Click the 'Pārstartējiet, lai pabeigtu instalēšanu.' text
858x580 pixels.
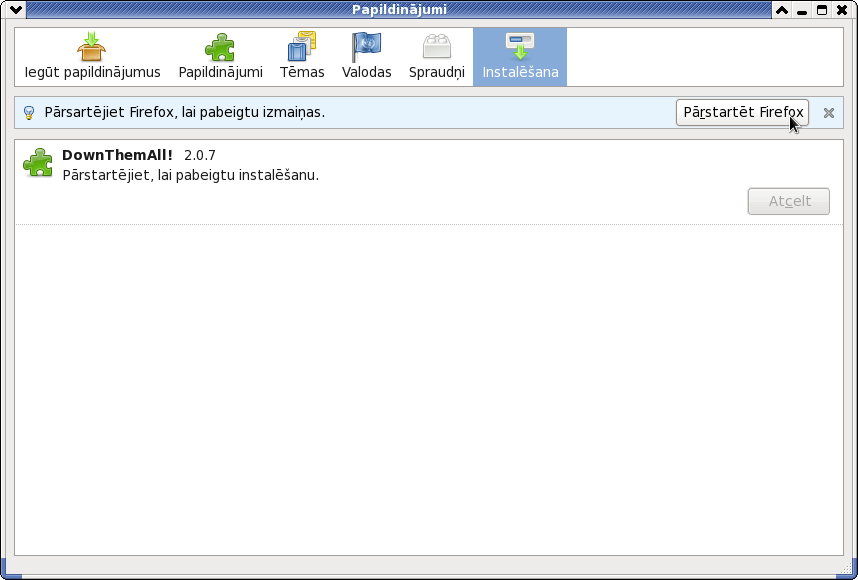190,176
